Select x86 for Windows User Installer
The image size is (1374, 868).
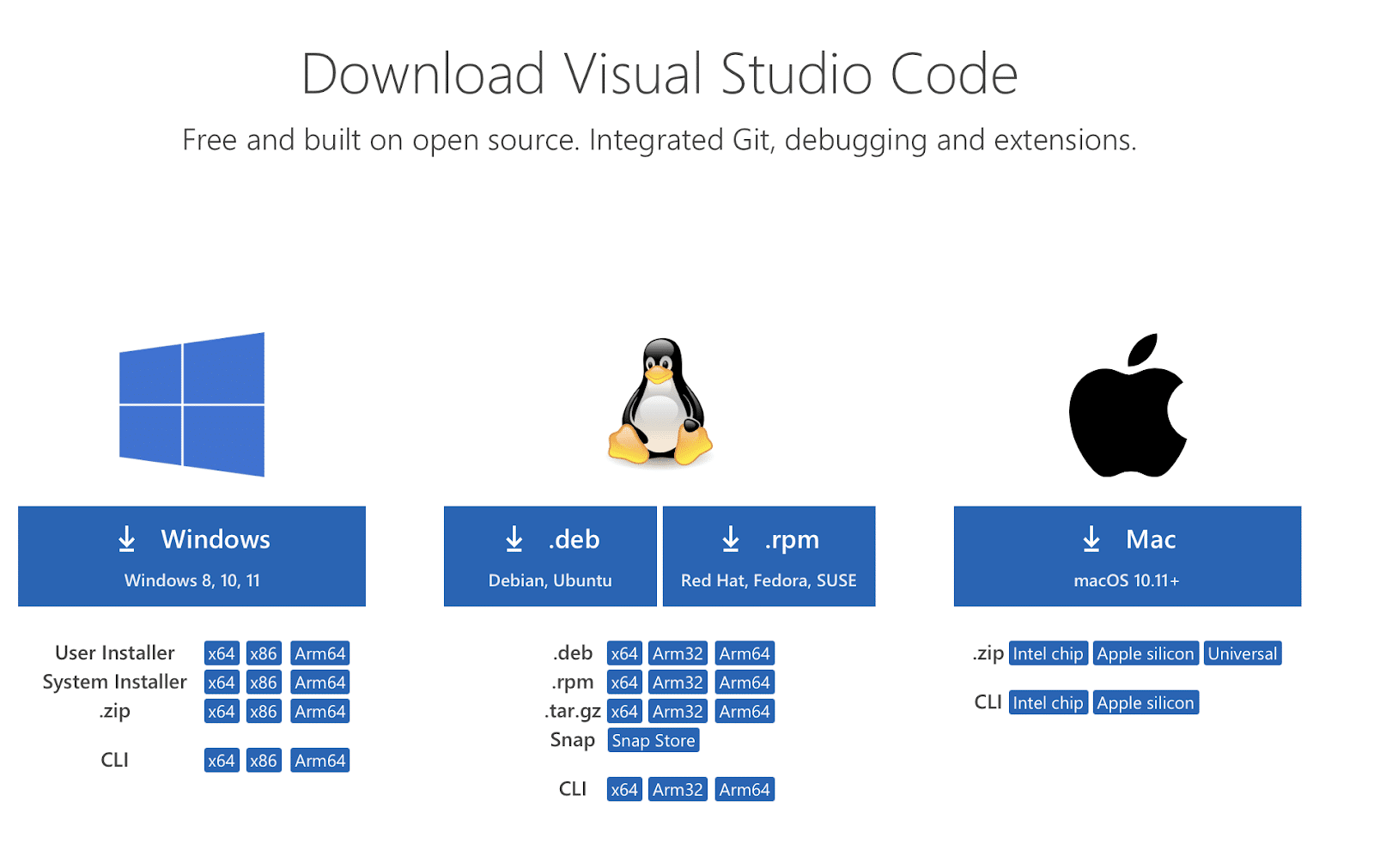264,653
